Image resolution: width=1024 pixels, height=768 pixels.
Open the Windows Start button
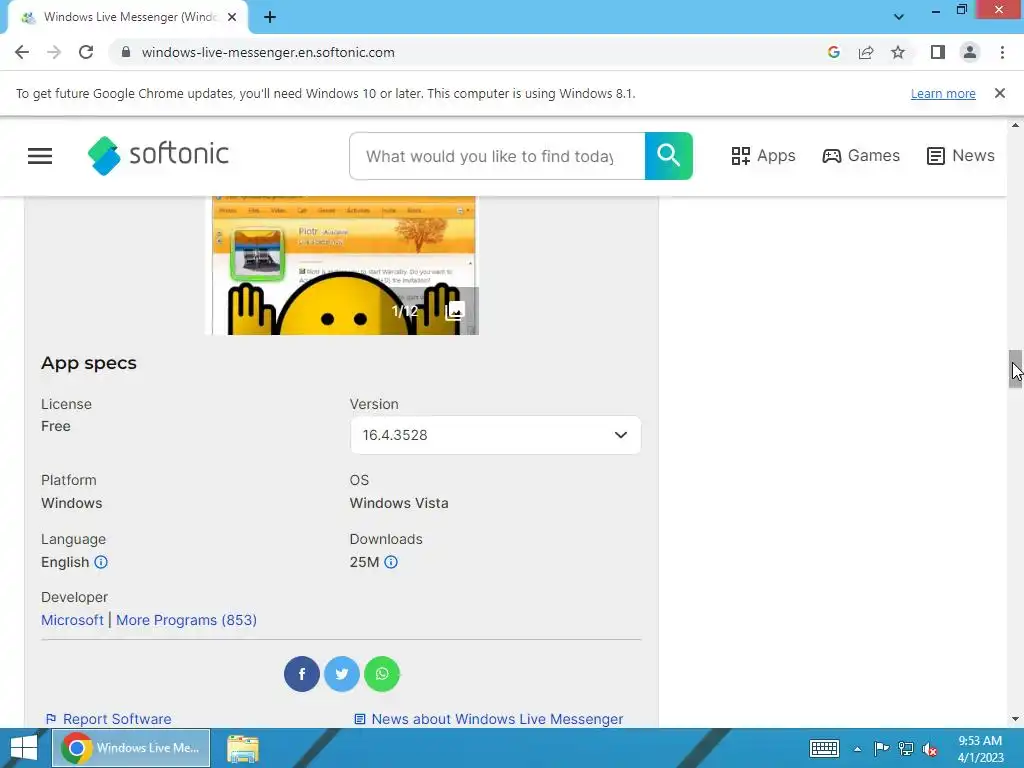[x=24, y=748]
